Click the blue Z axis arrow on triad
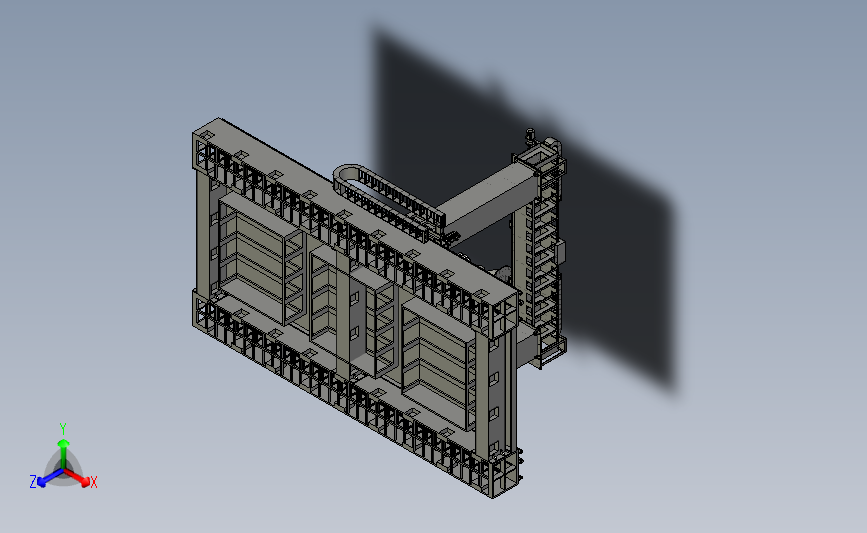This screenshot has height=533, width=867. coord(49,478)
